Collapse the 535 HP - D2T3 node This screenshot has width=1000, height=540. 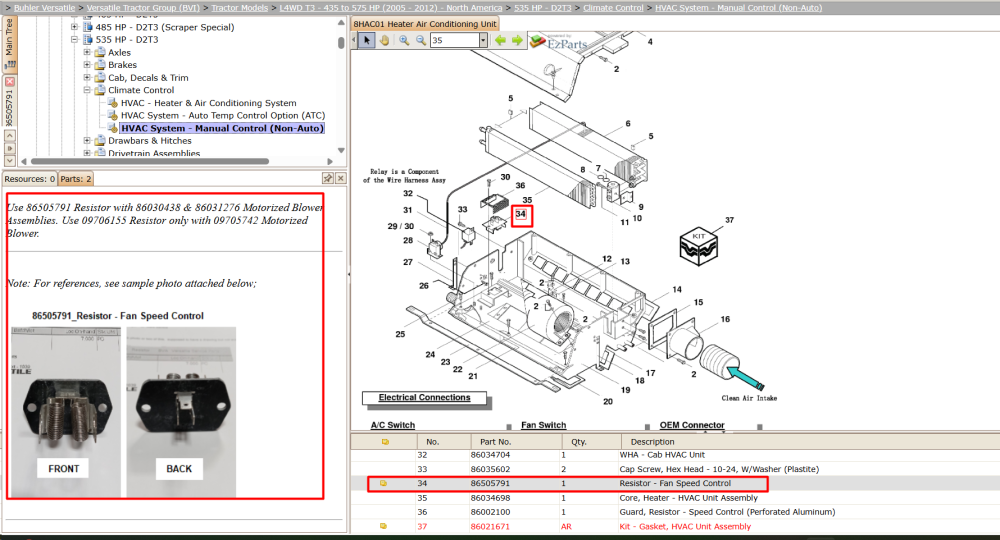[x=74, y=40]
